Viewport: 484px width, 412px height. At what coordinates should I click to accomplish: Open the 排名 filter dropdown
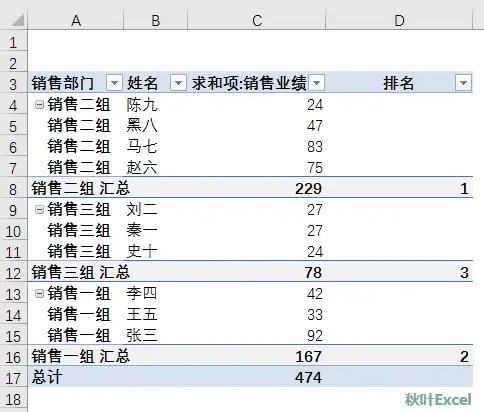coord(463,82)
